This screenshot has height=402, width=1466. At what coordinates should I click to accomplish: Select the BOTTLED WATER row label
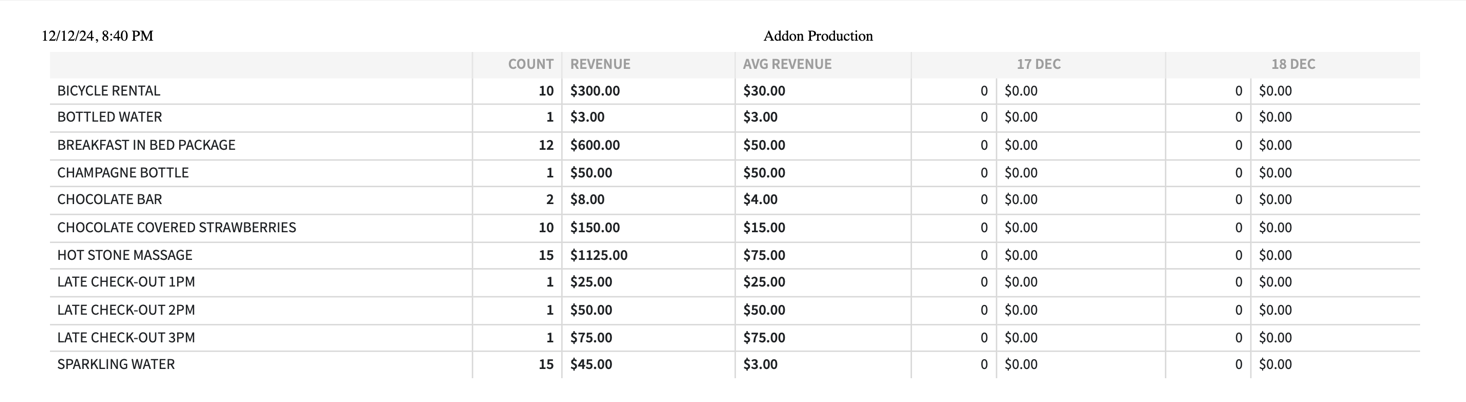tap(109, 117)
